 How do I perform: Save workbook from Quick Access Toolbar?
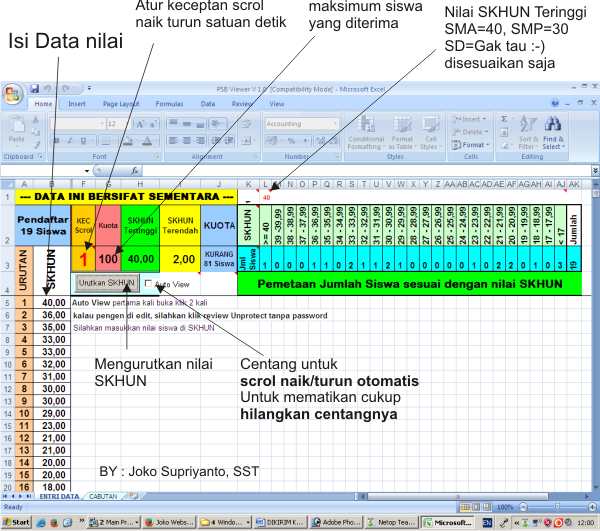click(34, 88)
